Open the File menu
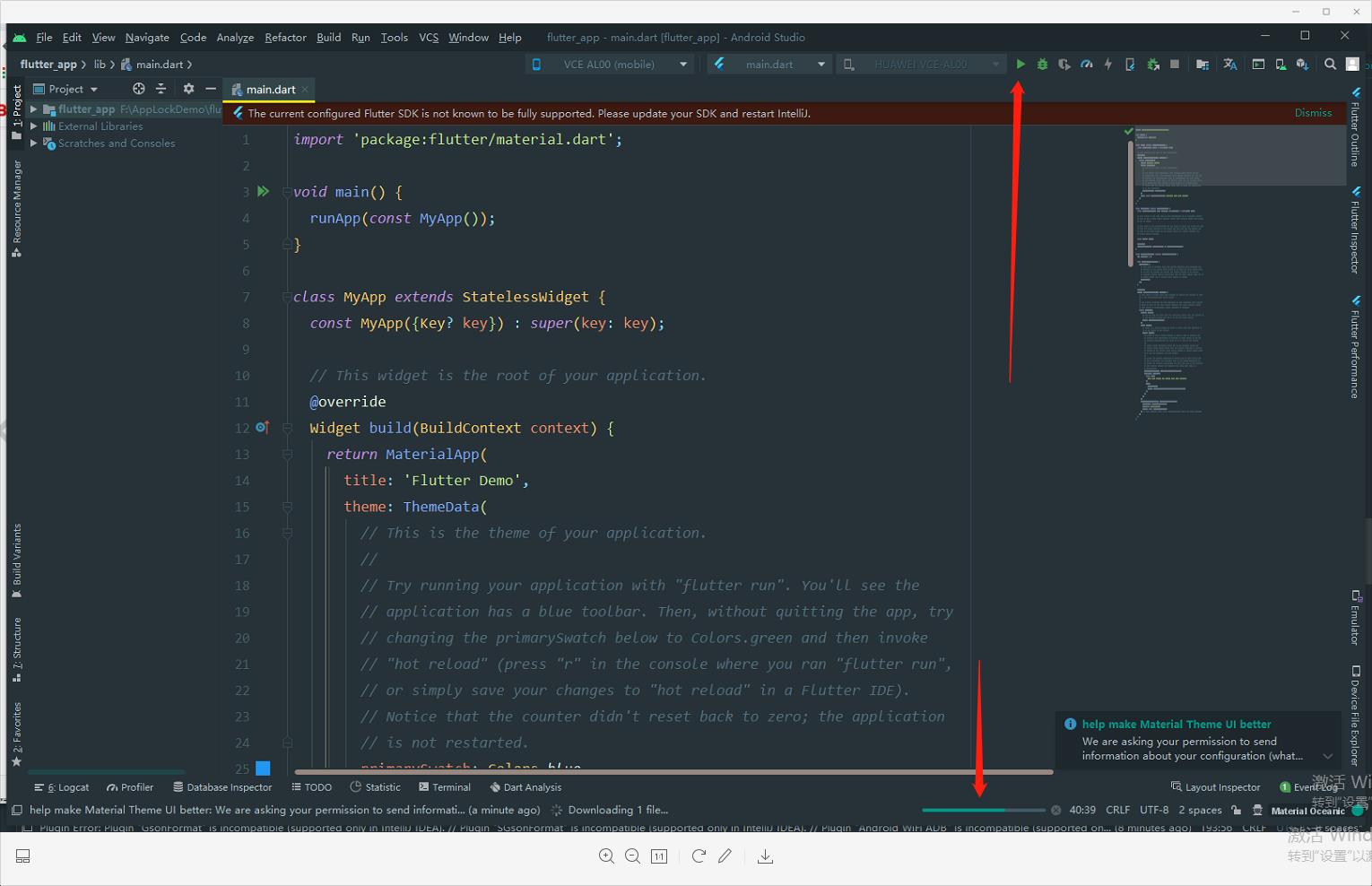Viewport: 1372px width, 886px height. [x=44, y=38]
